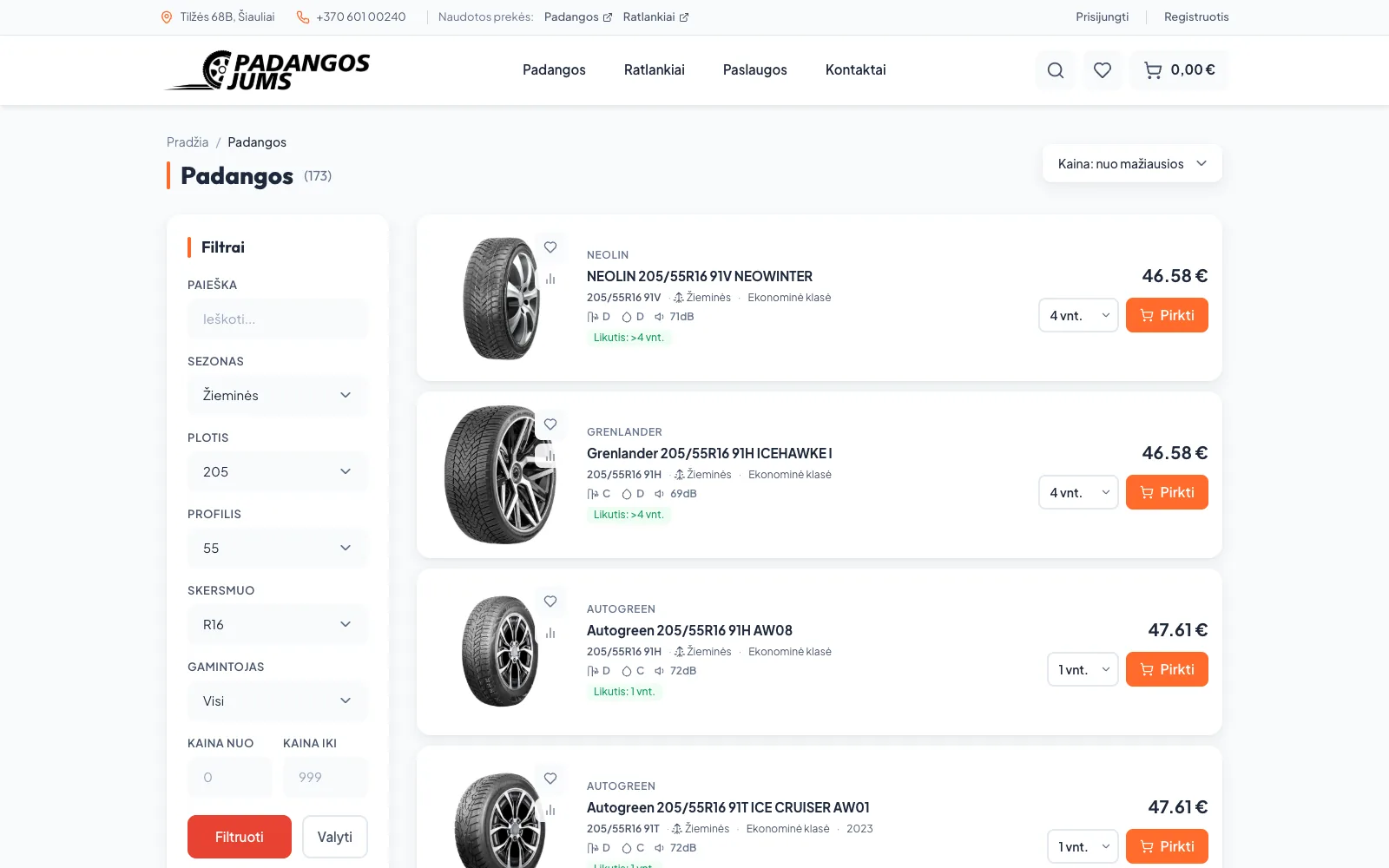Open the Gamintojas dropdown showing Visi
This screenshot has height=868, width=1389.
pos(278,701)
